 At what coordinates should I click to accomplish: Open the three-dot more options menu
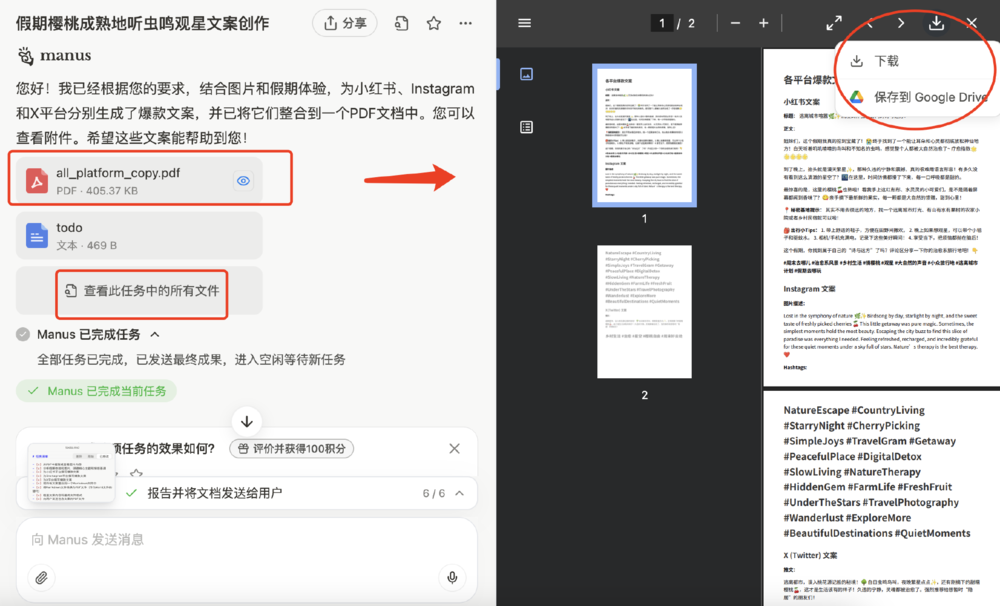[x=465, y=23]
